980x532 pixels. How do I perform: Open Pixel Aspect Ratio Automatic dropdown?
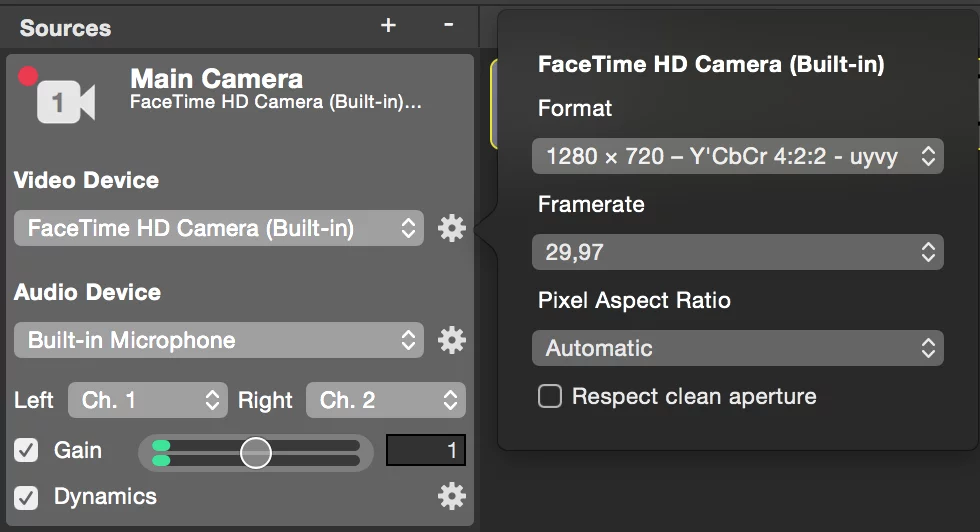738,348
